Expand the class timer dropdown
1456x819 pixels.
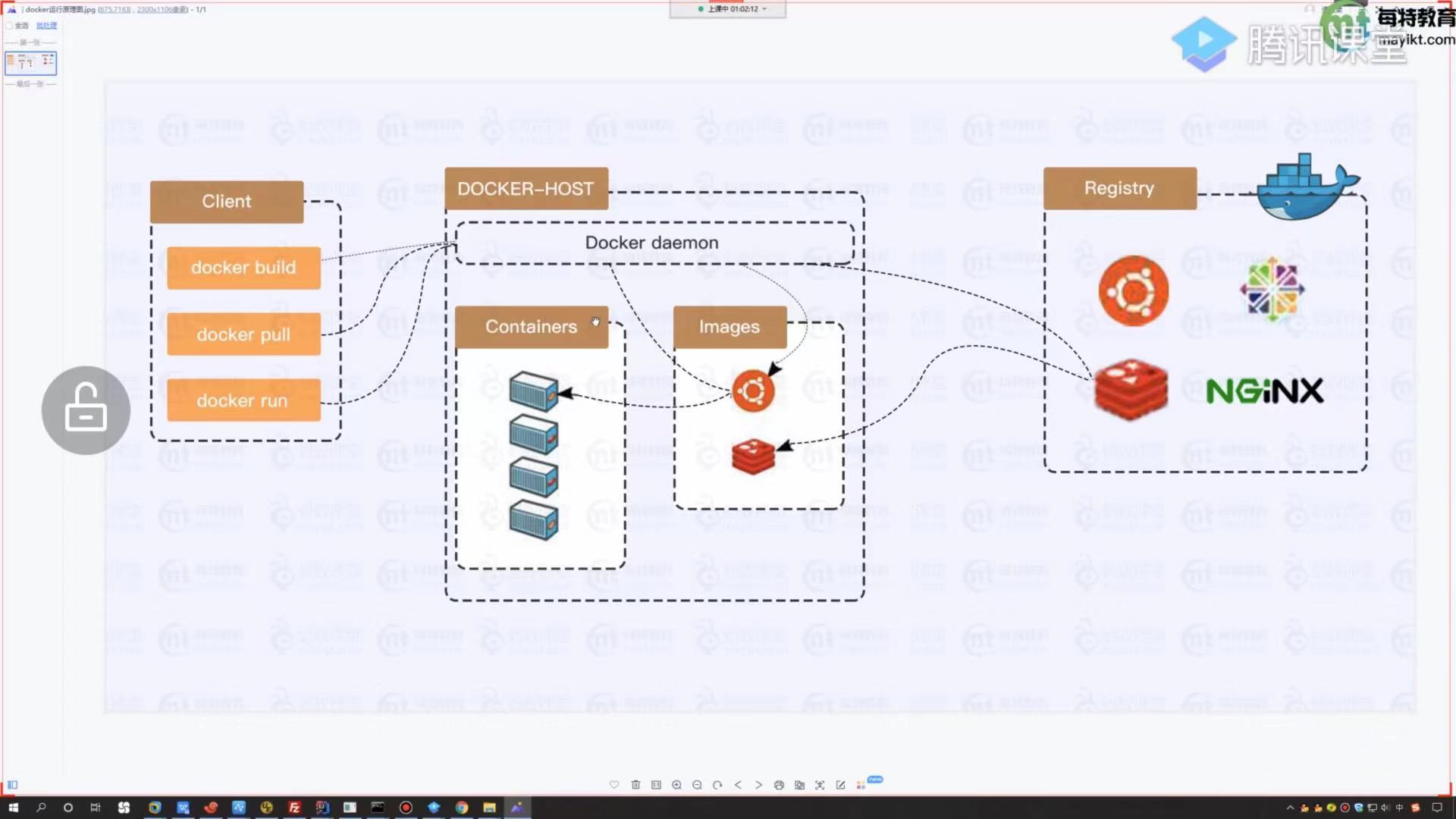point(764,9)
